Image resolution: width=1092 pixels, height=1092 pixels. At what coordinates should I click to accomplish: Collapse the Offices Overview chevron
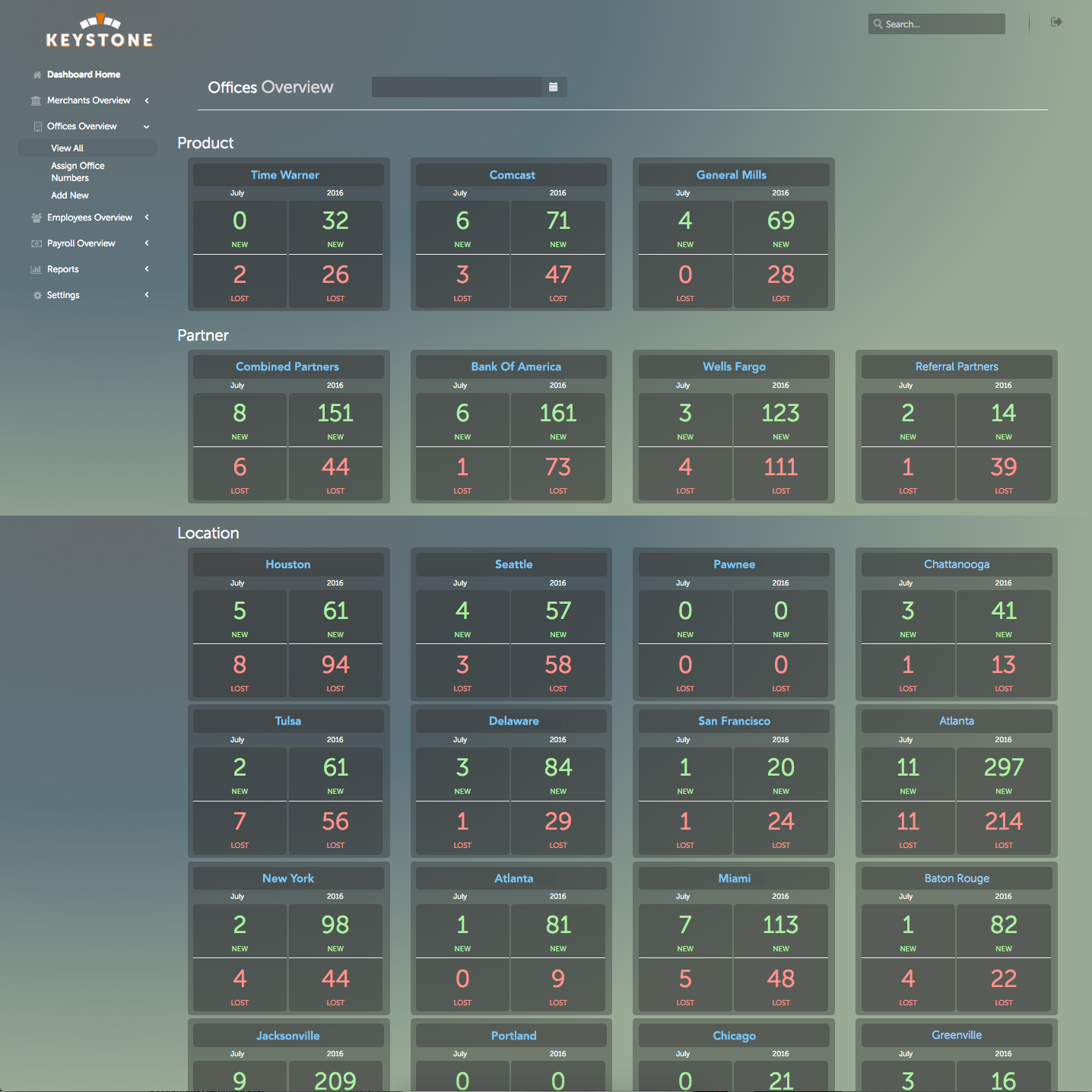[x=147, y=126]
